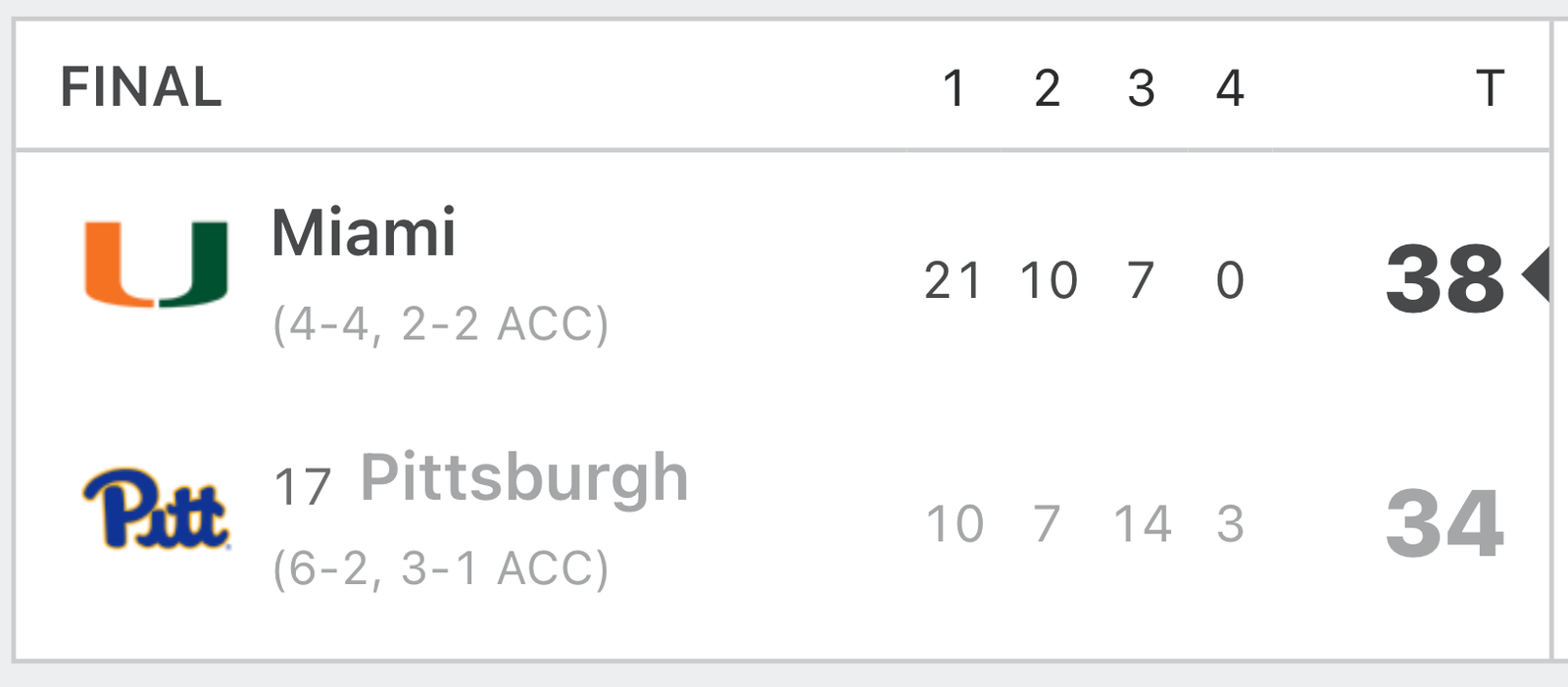
Task: Click the Miami Hurricanes U logo
Action: pos(157,265)
